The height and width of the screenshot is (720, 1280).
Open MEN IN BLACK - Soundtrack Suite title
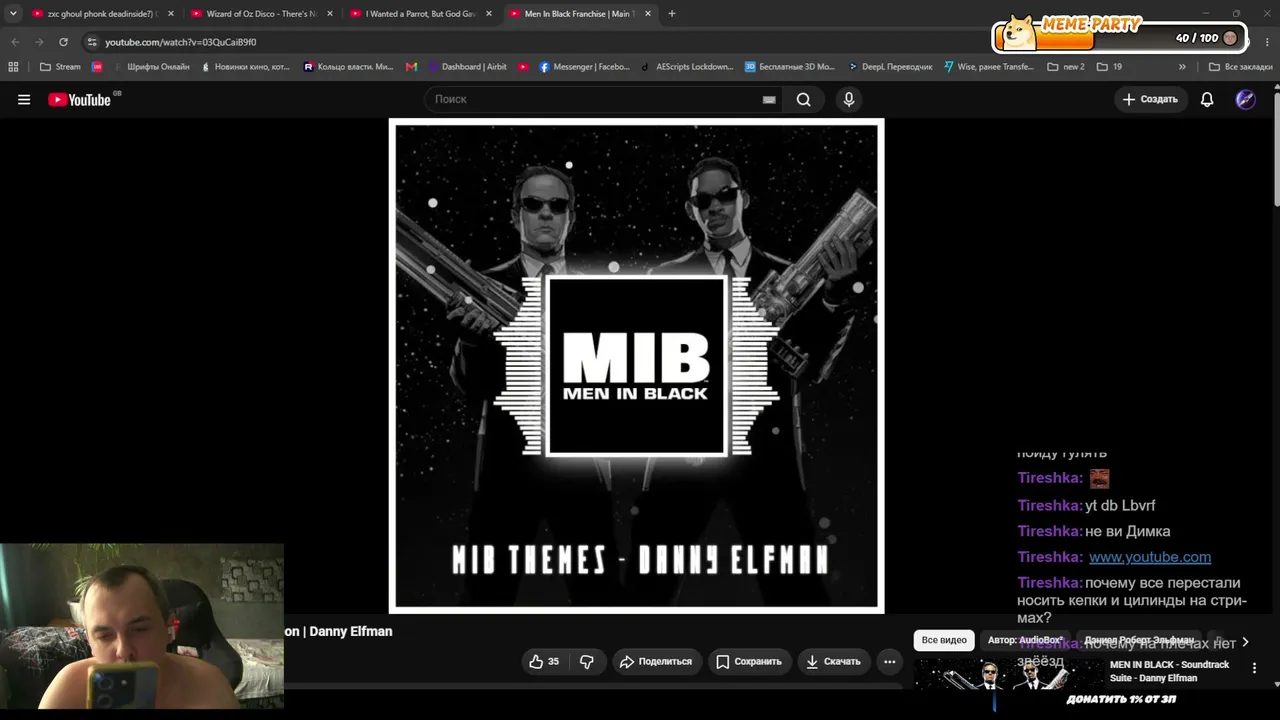coord(1169,671)
